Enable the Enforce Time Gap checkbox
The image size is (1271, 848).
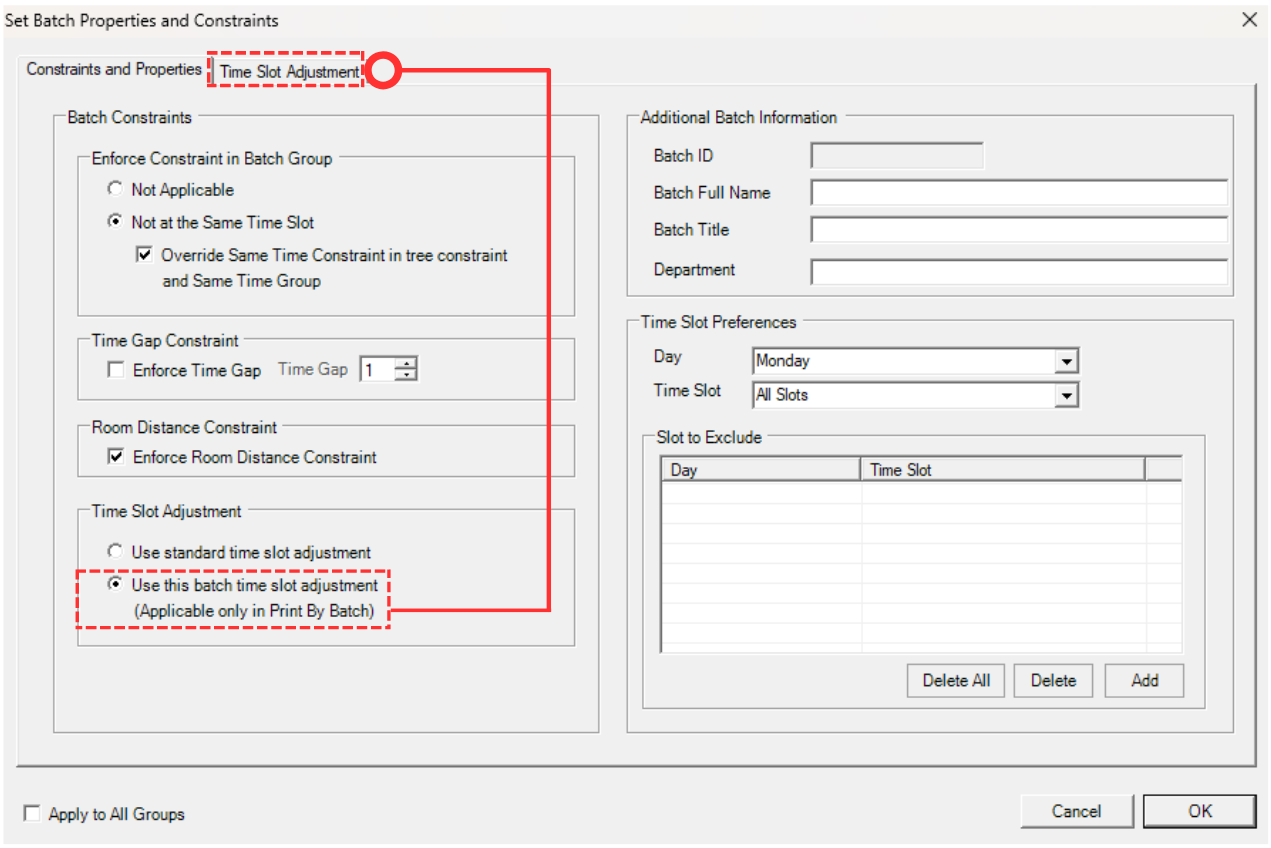tap(115, 370)
